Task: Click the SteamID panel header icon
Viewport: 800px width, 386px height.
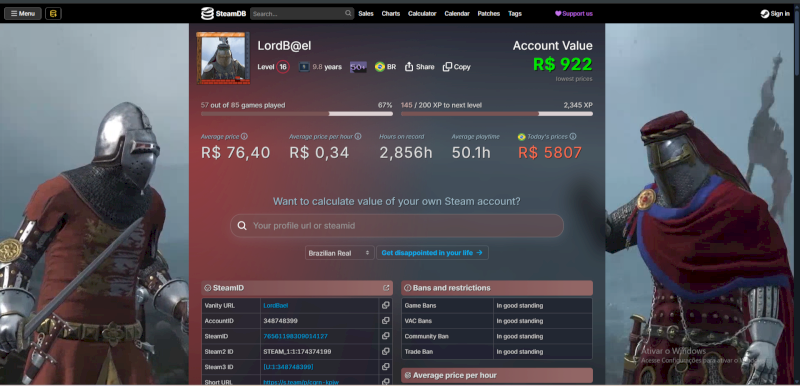Action: [x=208, y=288]
